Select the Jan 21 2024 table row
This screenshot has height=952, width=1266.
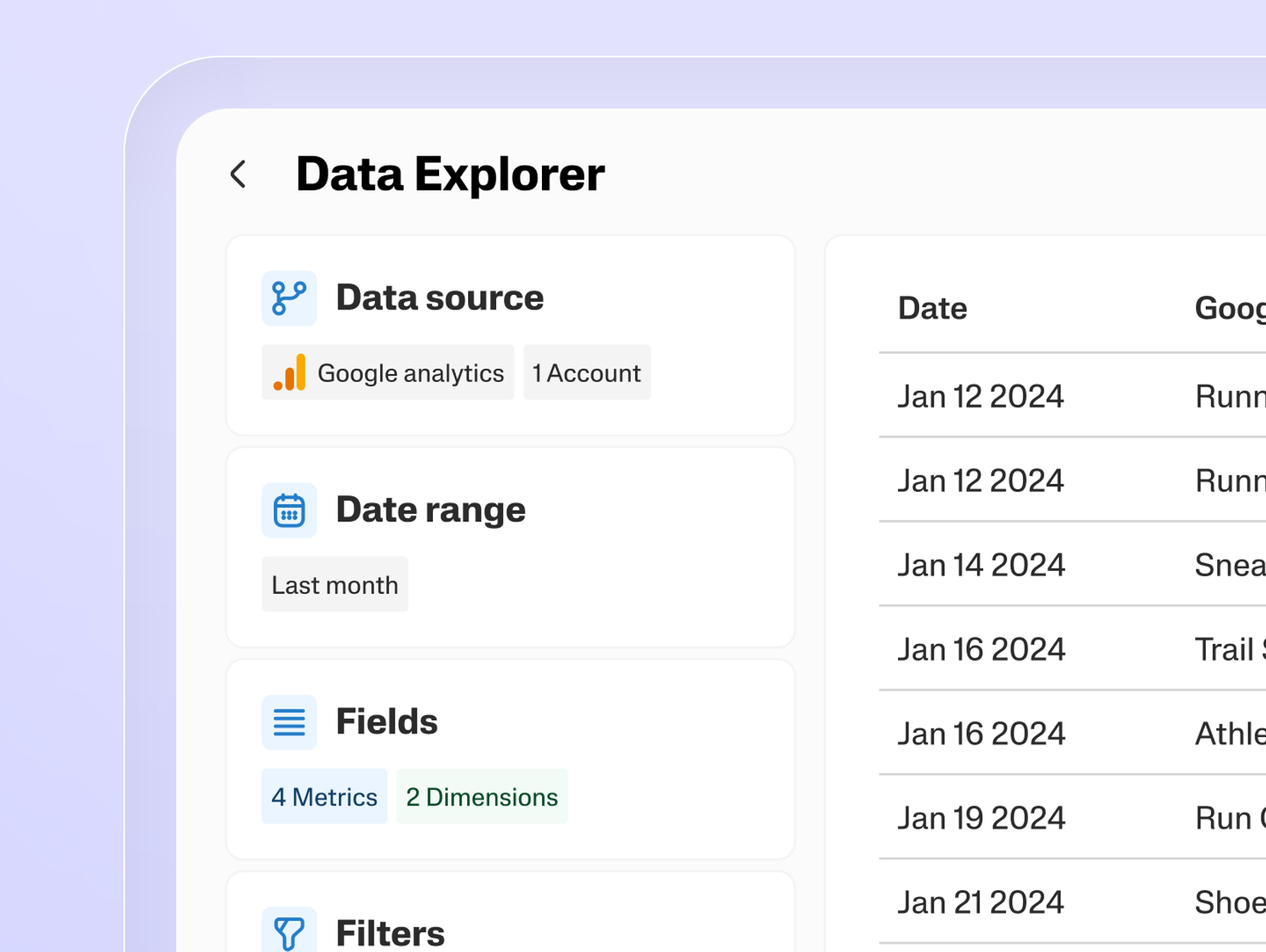click(980, 902)
